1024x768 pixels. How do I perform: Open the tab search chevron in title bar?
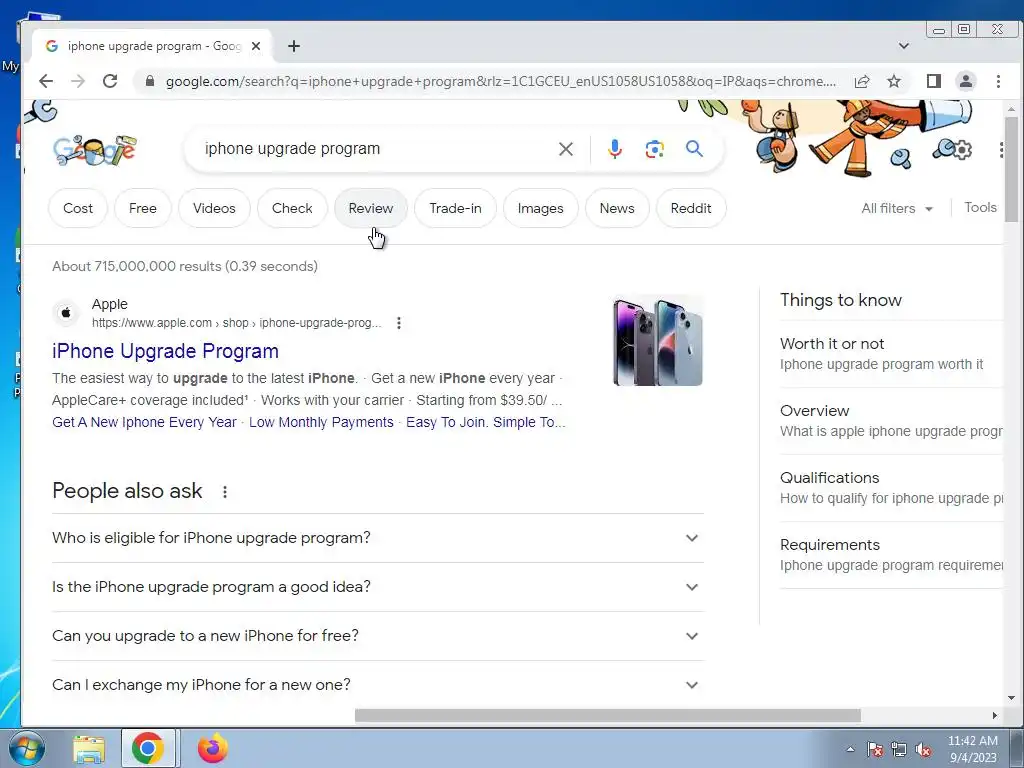pos(904,46)
